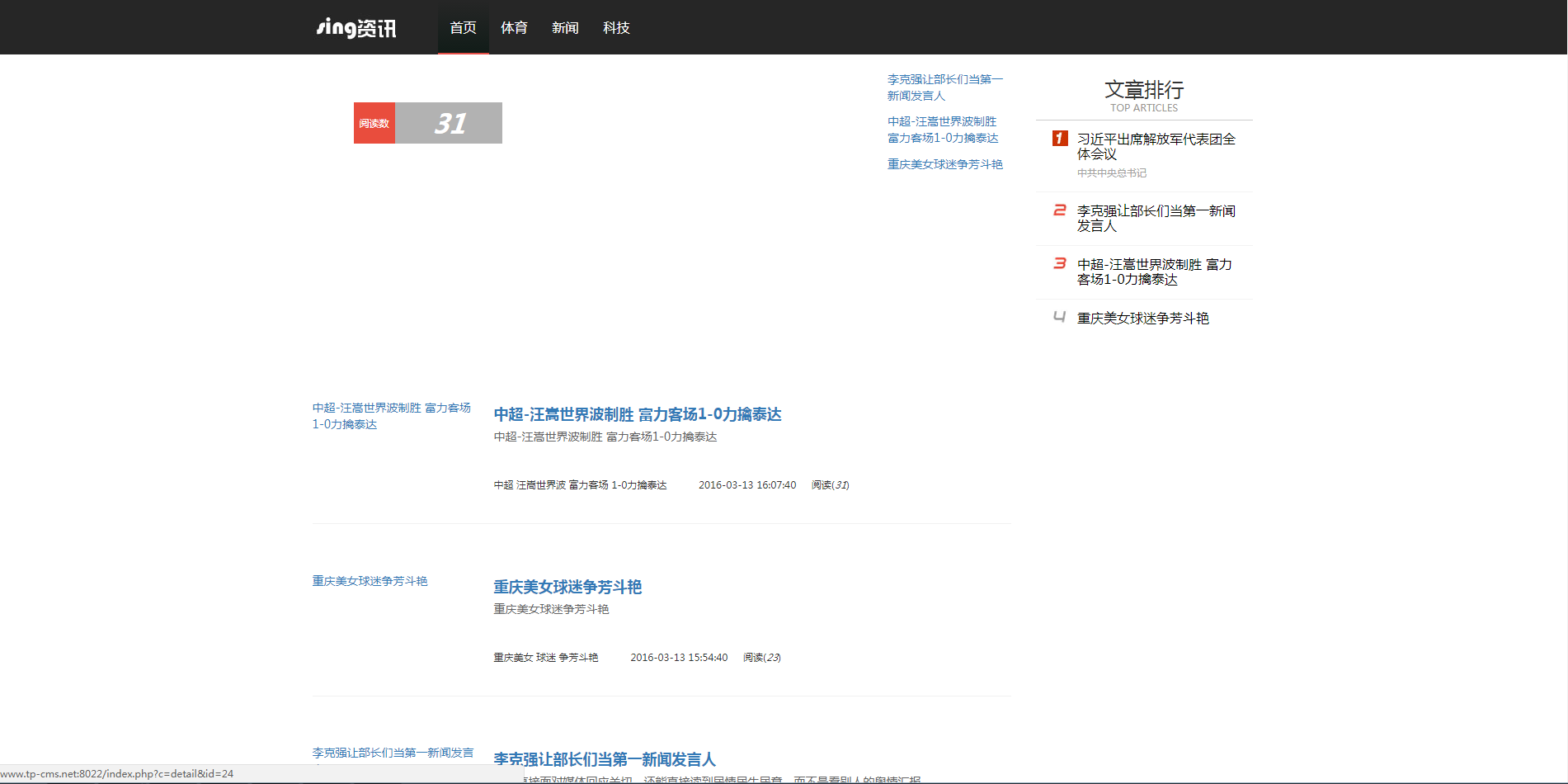1568x784 pixels.
Task: Click the sing资讯 site logo
Action: [x=356, y=28]
